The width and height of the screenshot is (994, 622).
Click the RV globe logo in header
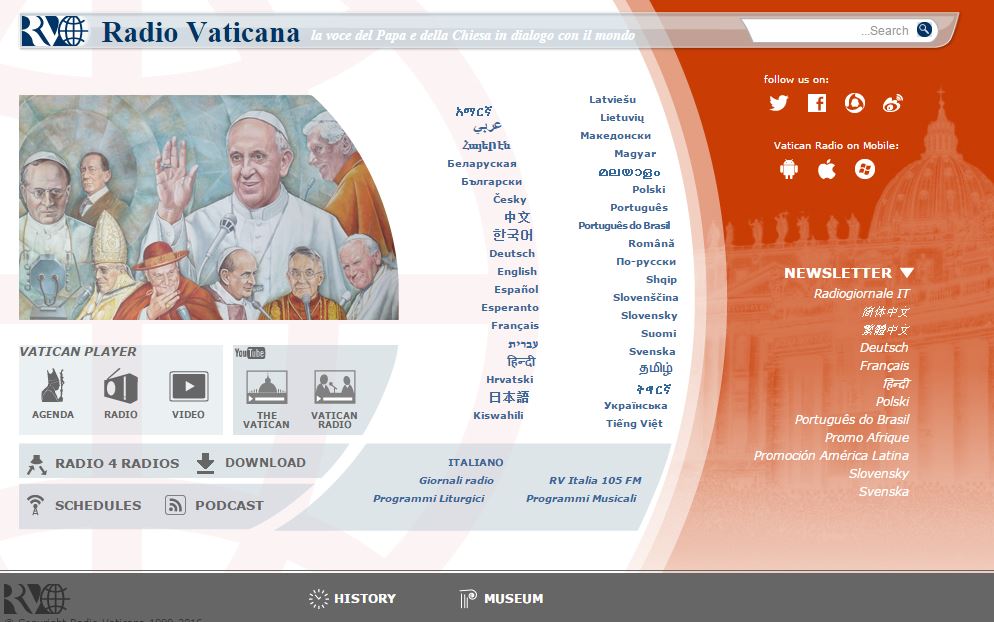click(x=55, y=31)
